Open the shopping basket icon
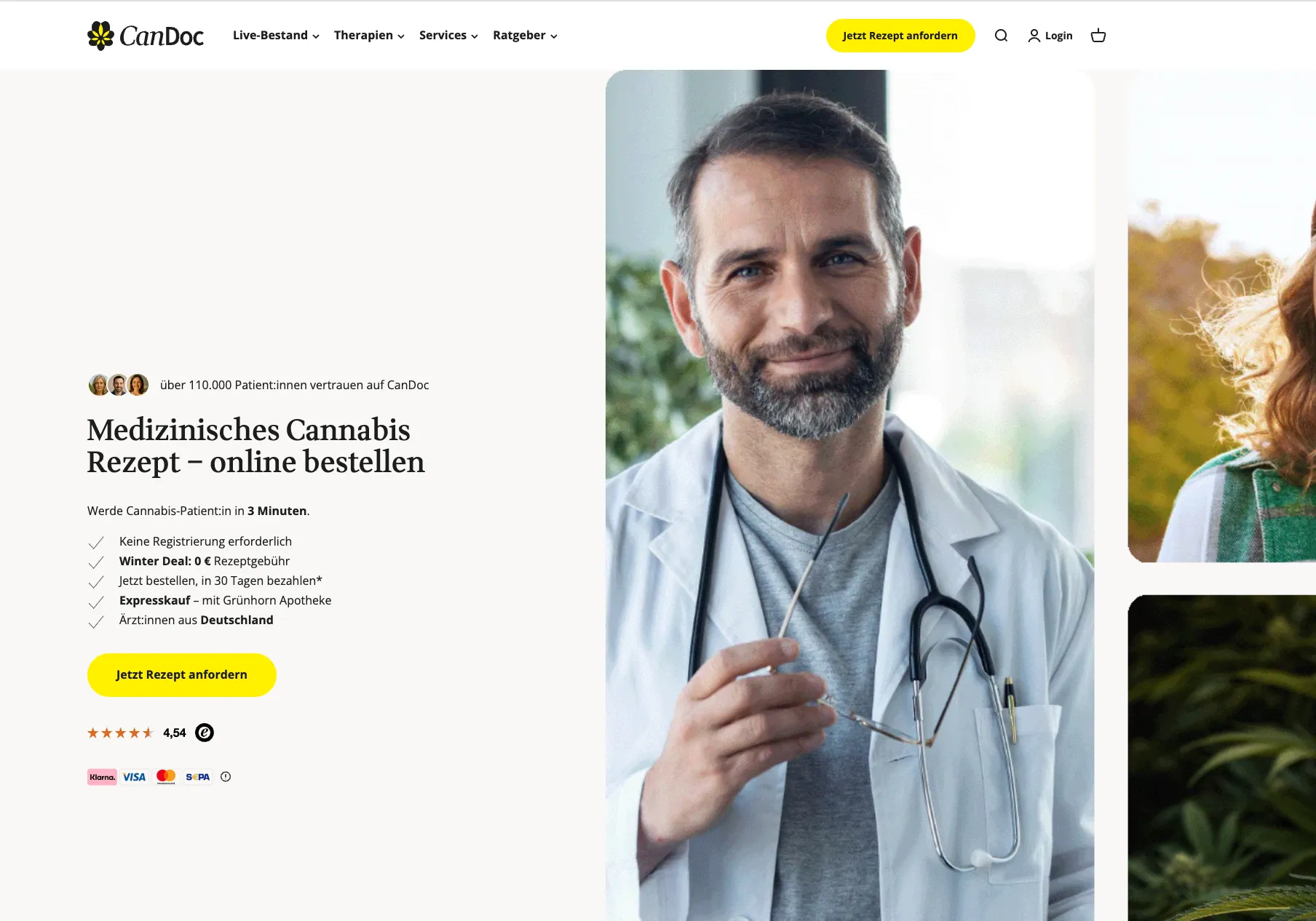Viewport: 1316px width, 921px height. coord(1098,36)
